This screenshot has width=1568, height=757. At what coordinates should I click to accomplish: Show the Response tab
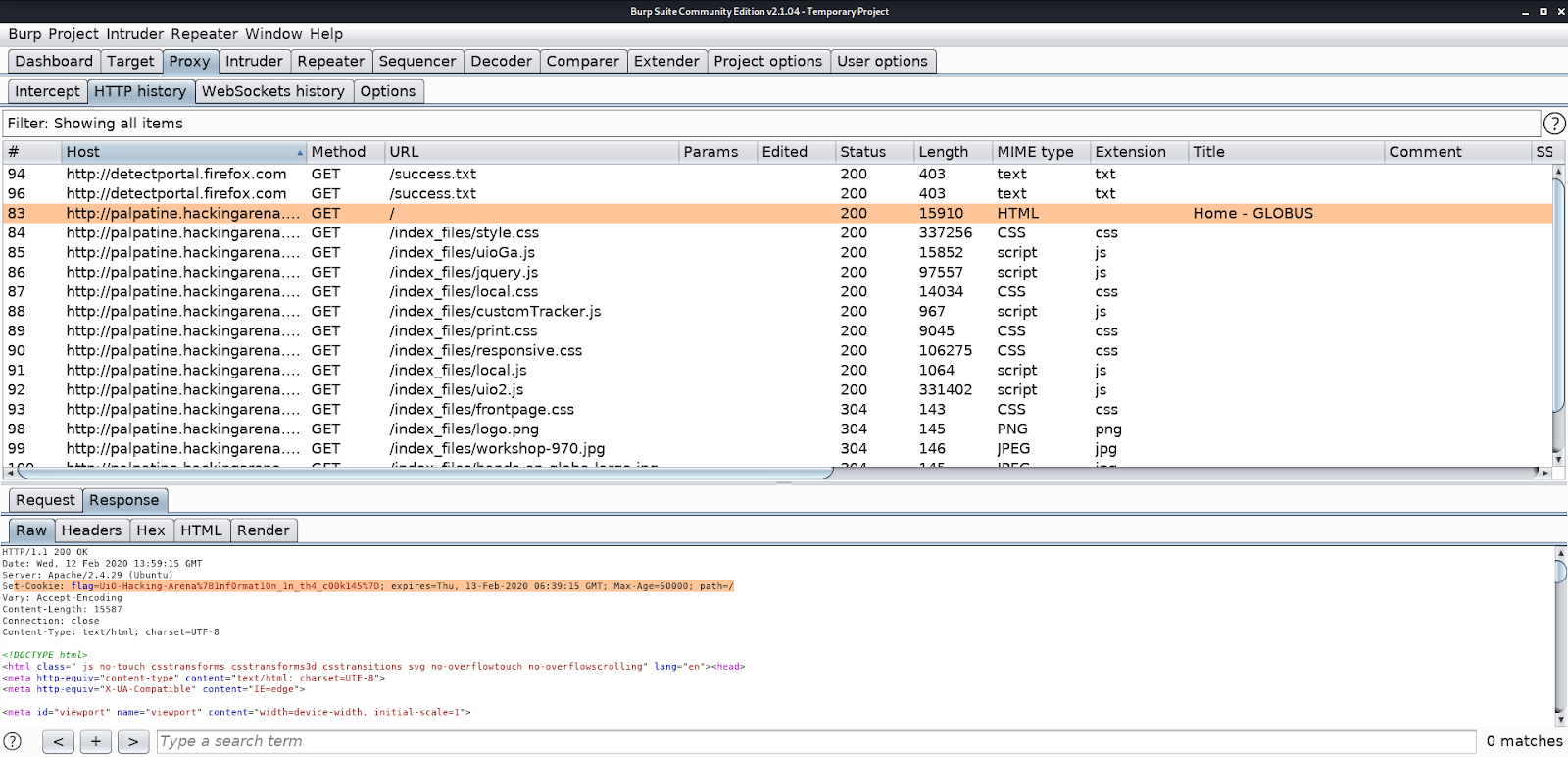[123, 500]
